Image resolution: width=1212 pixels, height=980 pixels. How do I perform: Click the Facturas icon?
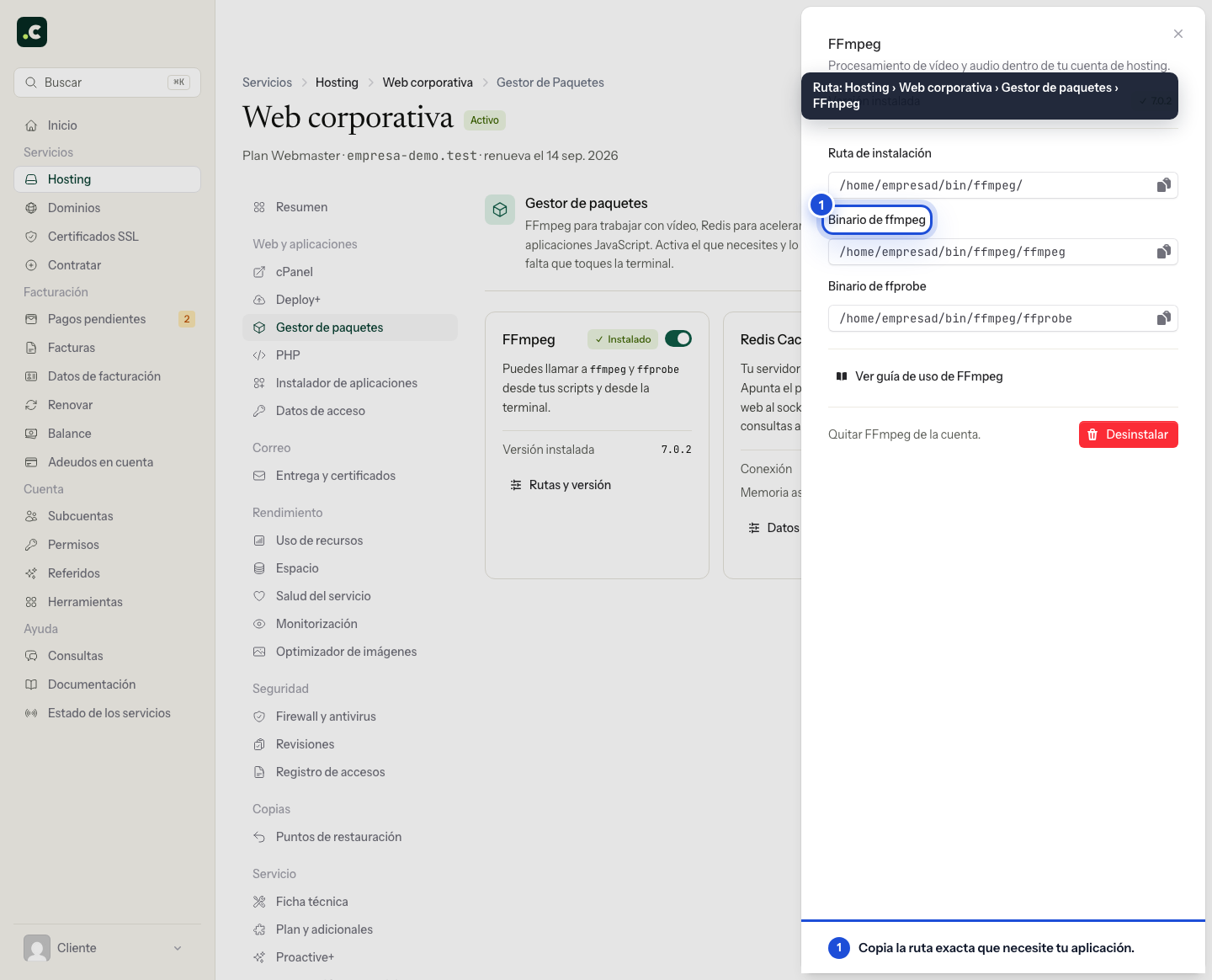31,348
